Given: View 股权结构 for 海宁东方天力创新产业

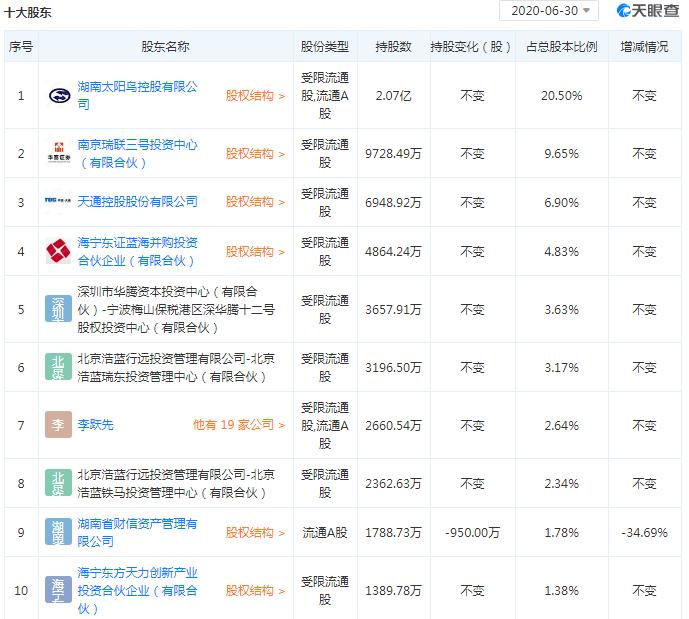Looking at the screenshot, I should (255, 591).
